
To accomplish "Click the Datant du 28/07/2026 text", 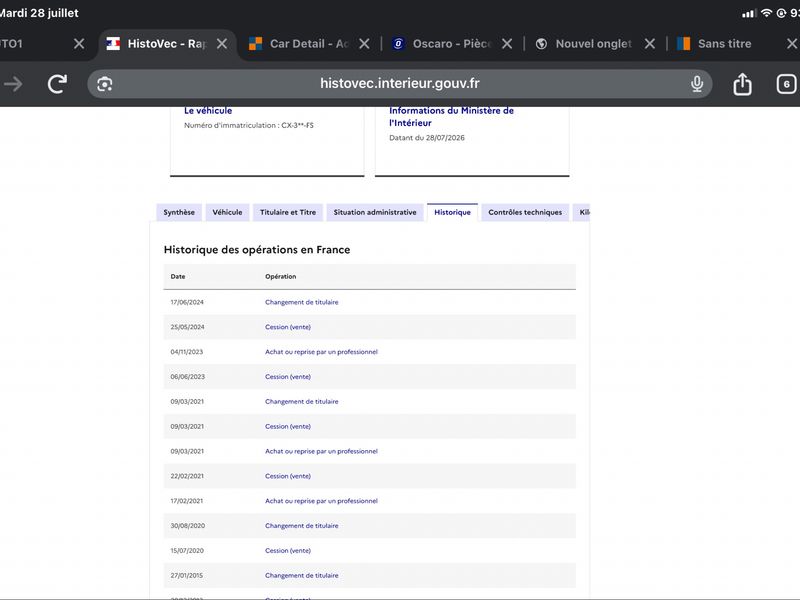I will pos(427,138).
